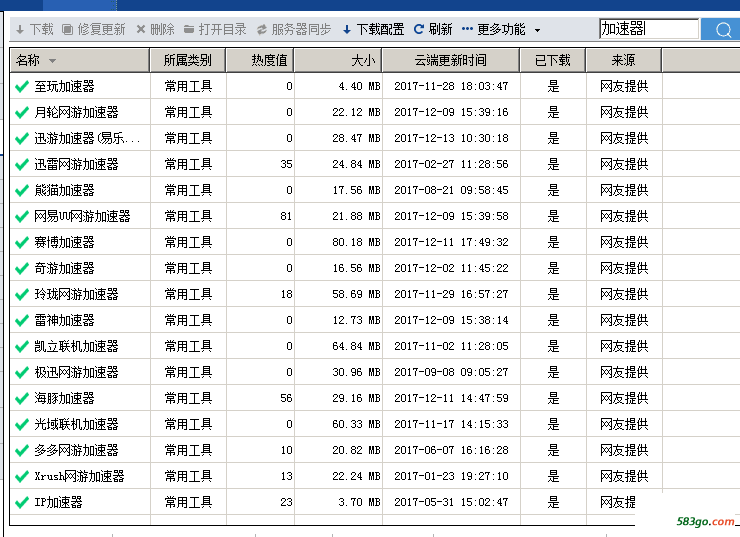740x537 pixels.
Task: Click 下载配置 download config button
Action: (x=373, y=30)
